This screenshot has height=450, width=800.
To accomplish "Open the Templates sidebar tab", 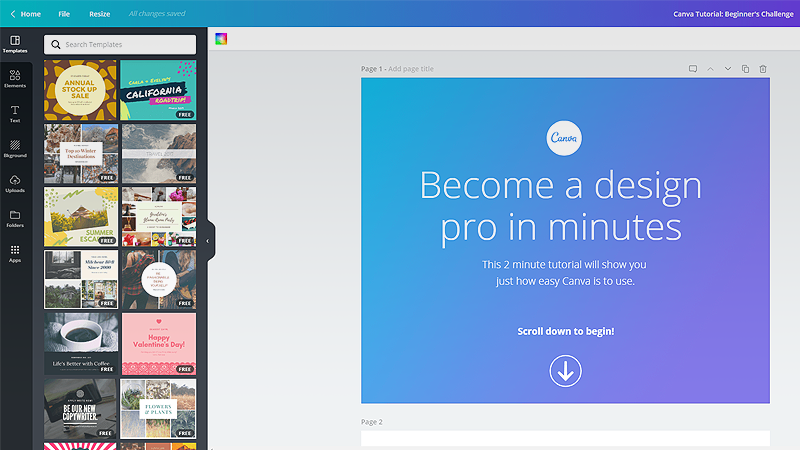I will tap(15, 44).
